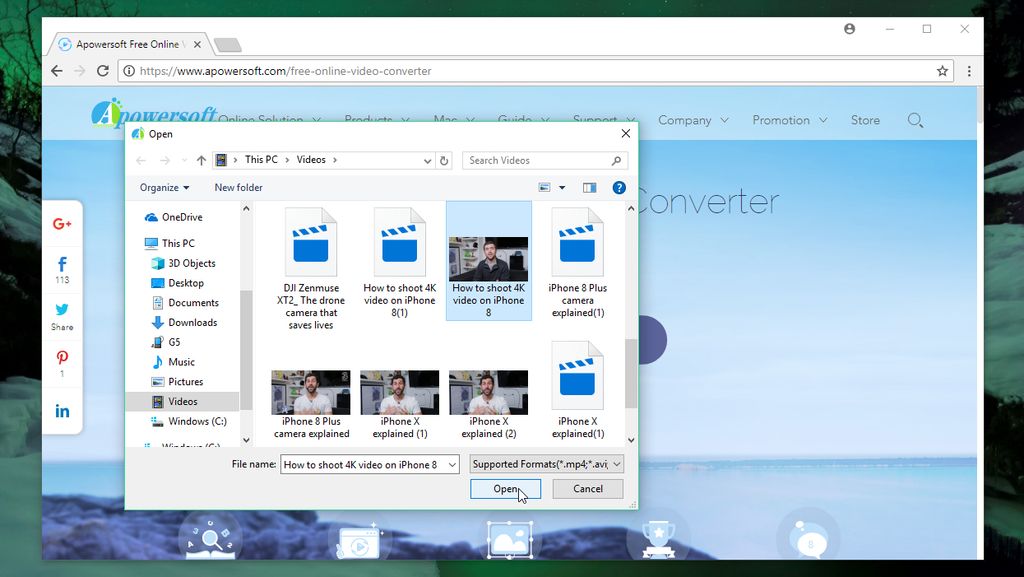Show the preview pane icon
This screenshot has width=1024, height=577.
[x=588, y=187]
